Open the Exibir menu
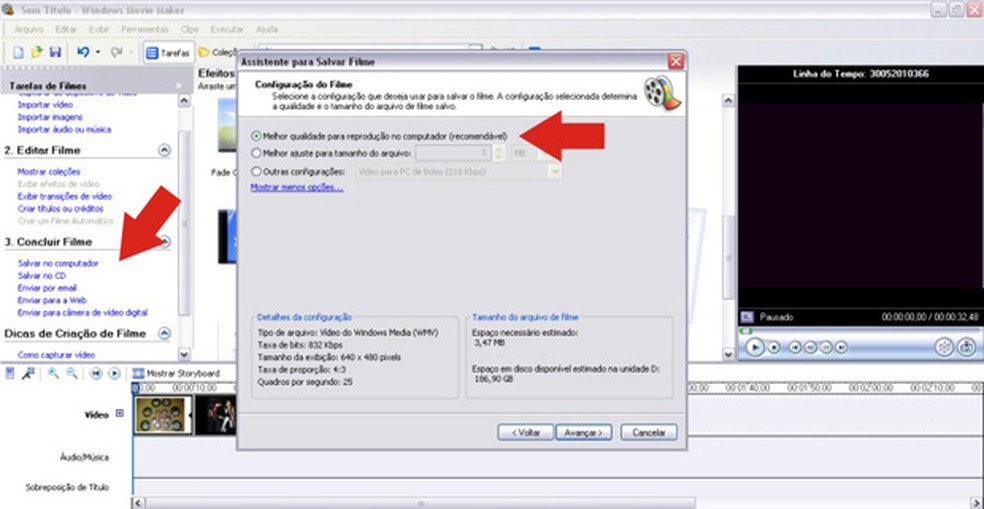This screenshot has width=984, height=509. pyautogui.click(x=99, y=29)
